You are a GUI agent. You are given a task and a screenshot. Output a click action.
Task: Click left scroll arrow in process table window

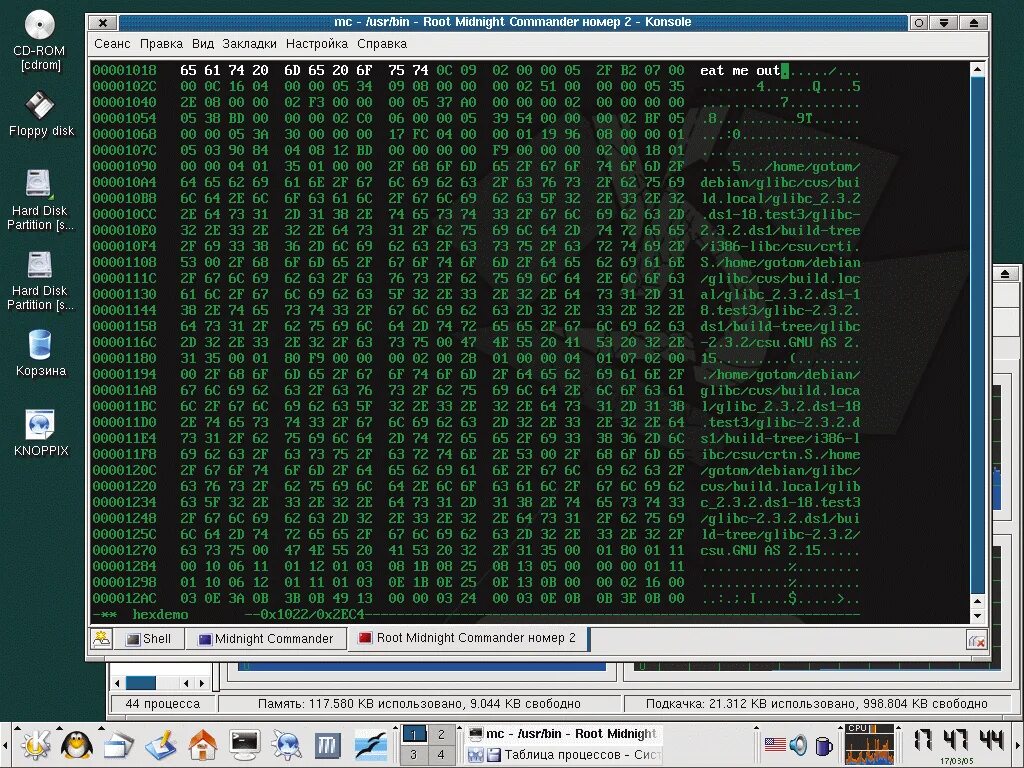tap(117, 683)
